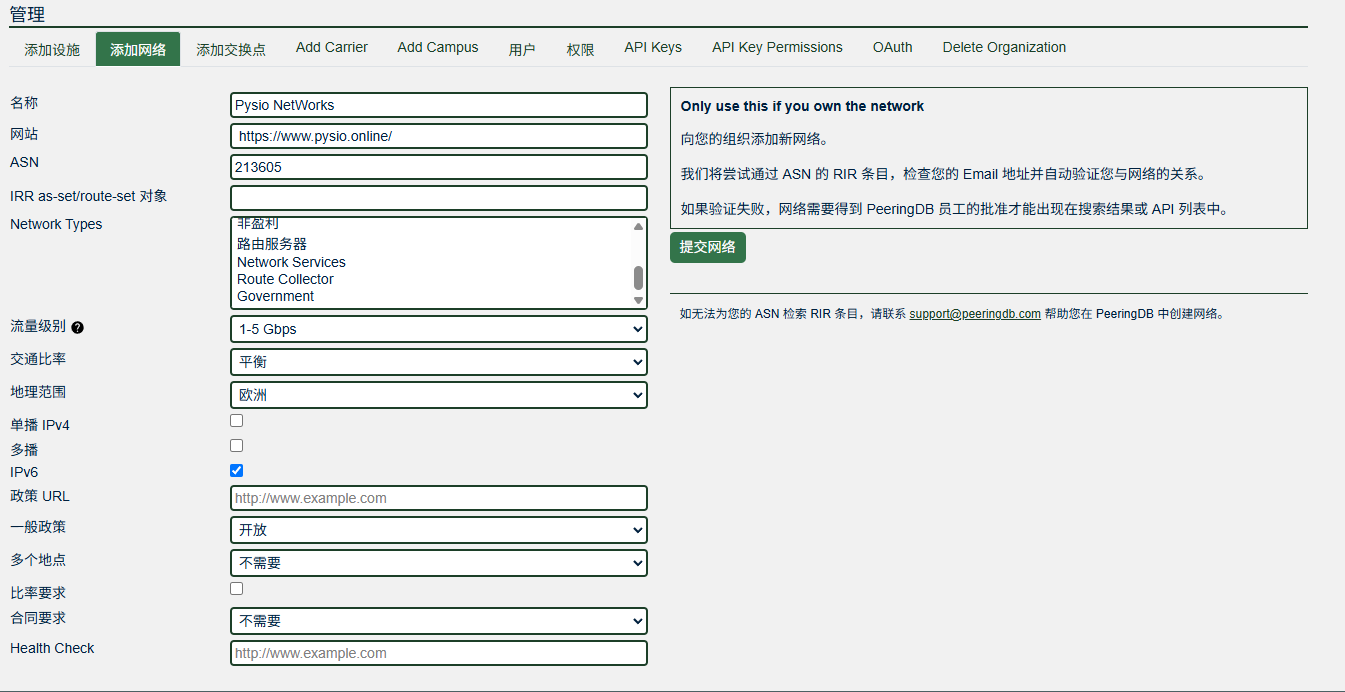Focus the 网站 URL input field
Image resolution: width=1345 pixels, height=692 pixels.
(439, 136)
